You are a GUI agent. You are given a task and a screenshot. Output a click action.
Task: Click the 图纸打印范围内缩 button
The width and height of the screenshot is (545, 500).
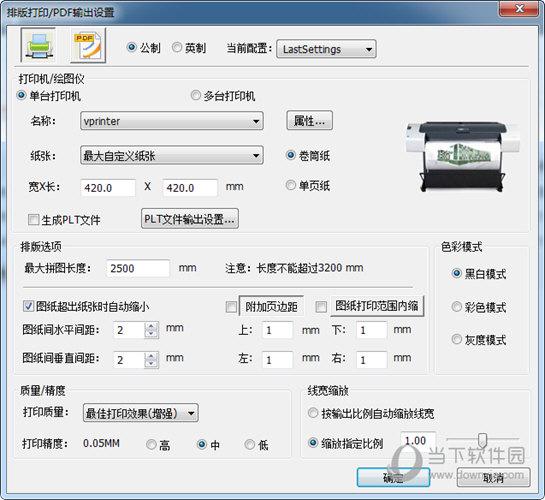[x=377, y=306]
